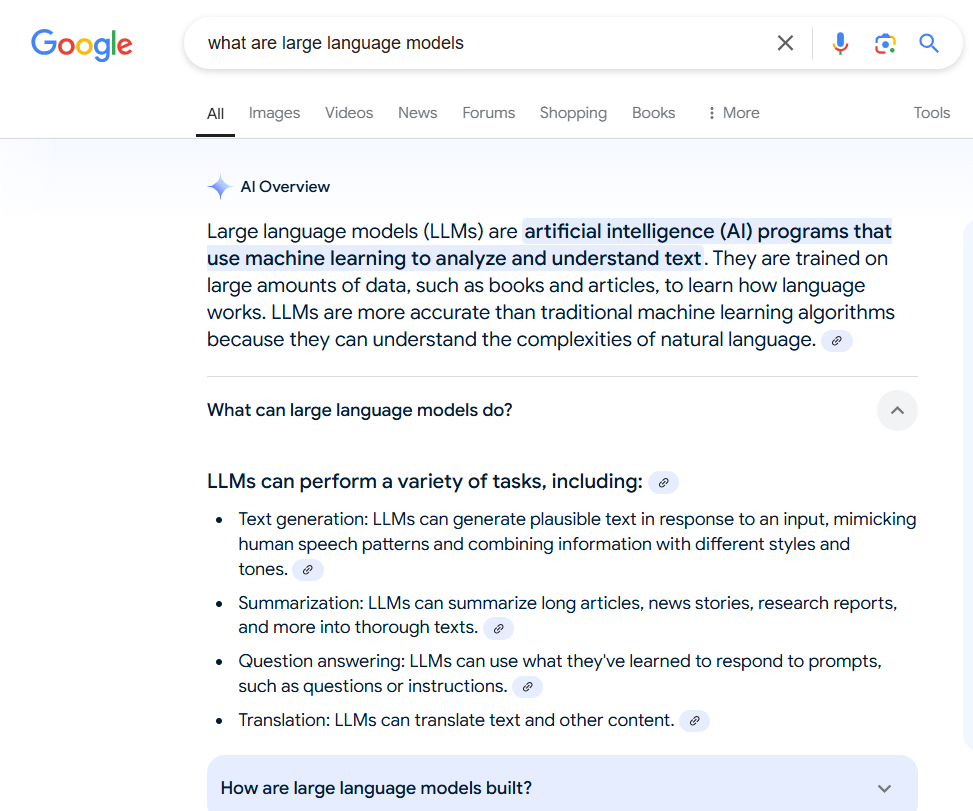Switch to the Images tab
Screen dimensions: 973x811
coord(274,113)
